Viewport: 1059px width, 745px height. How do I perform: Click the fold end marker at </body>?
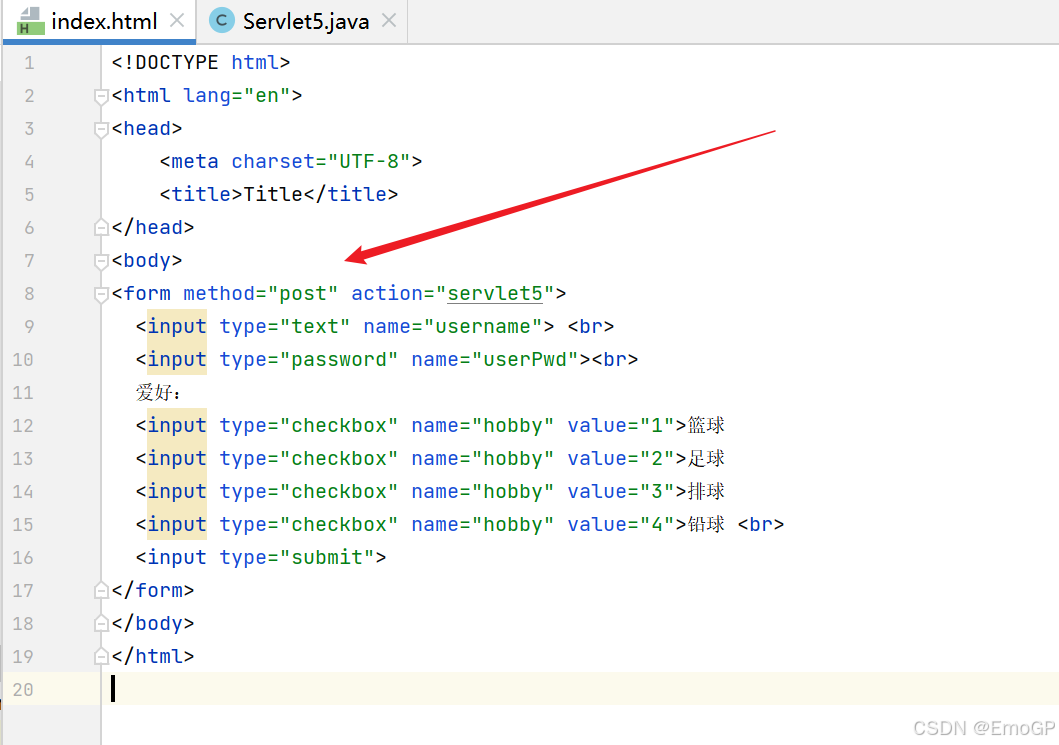[101, 623]
